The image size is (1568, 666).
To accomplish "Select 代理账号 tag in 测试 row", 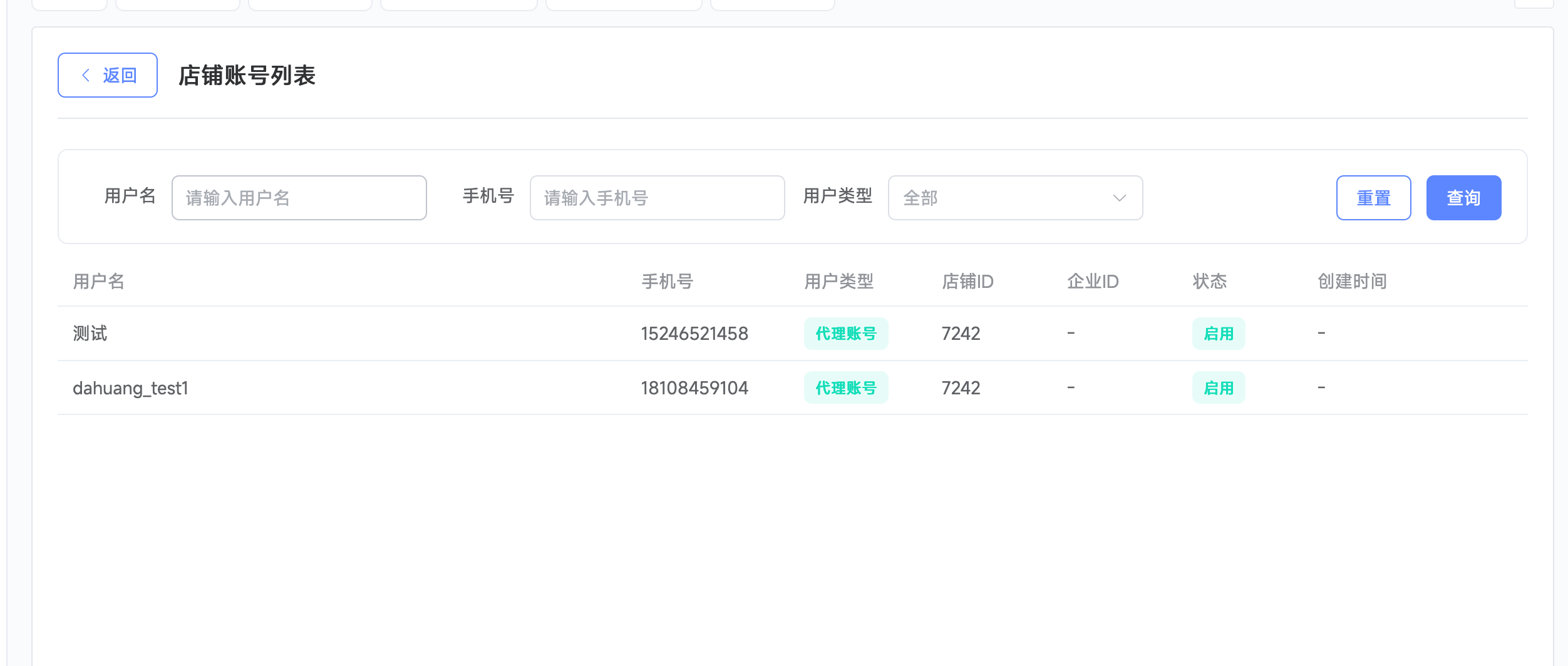I will tap(845, 334).
